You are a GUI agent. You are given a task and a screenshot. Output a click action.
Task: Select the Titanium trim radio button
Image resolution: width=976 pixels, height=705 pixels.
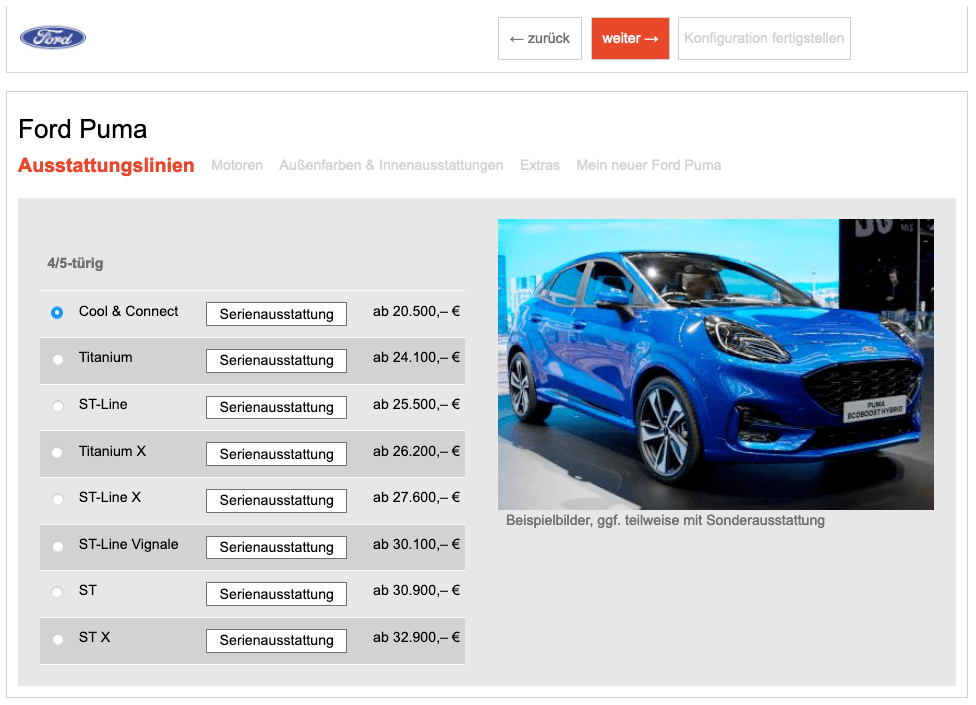tap(57, 359)
